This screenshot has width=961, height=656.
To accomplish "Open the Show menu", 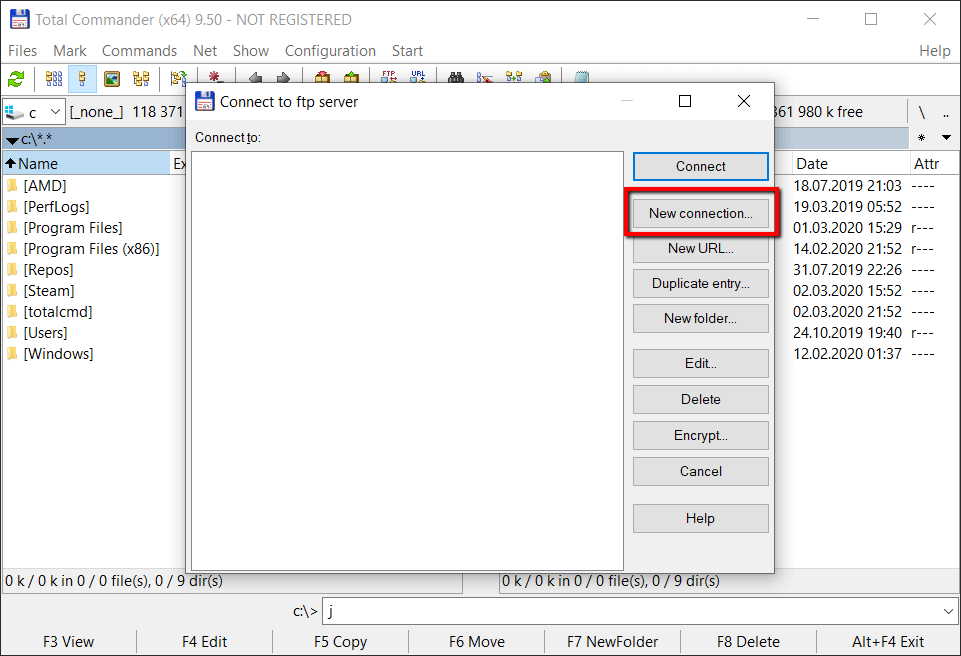I will 251,51.
